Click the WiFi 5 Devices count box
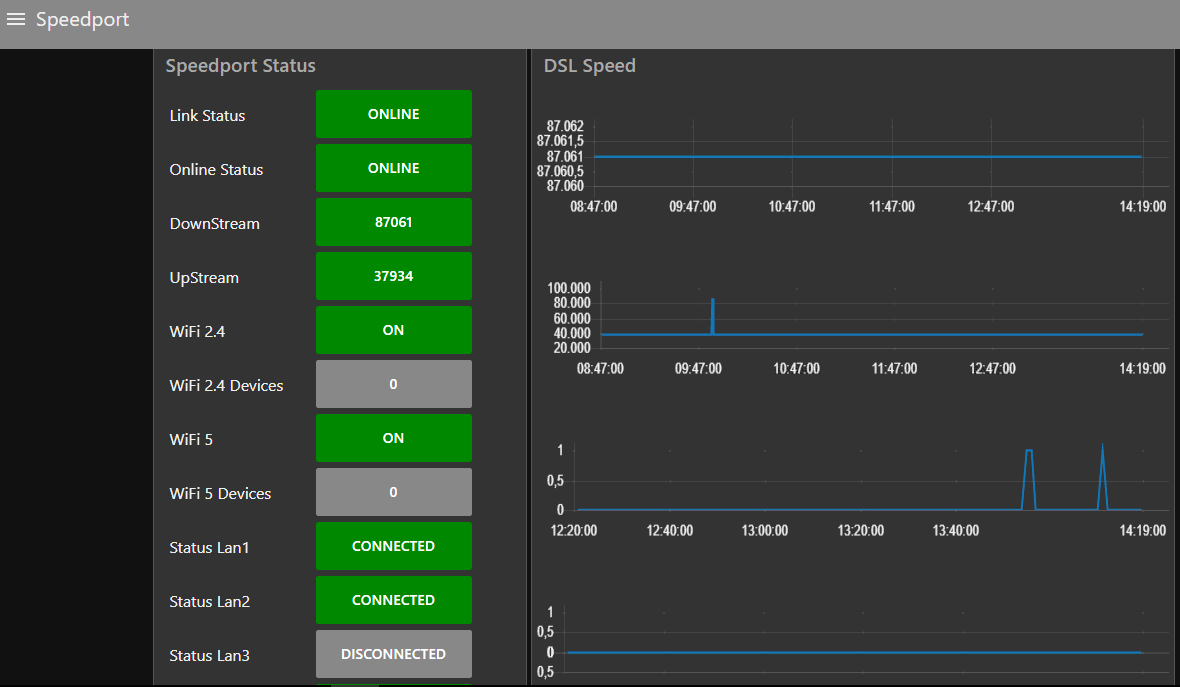Screen dimensions: 1180x687 tap(394, 492)
